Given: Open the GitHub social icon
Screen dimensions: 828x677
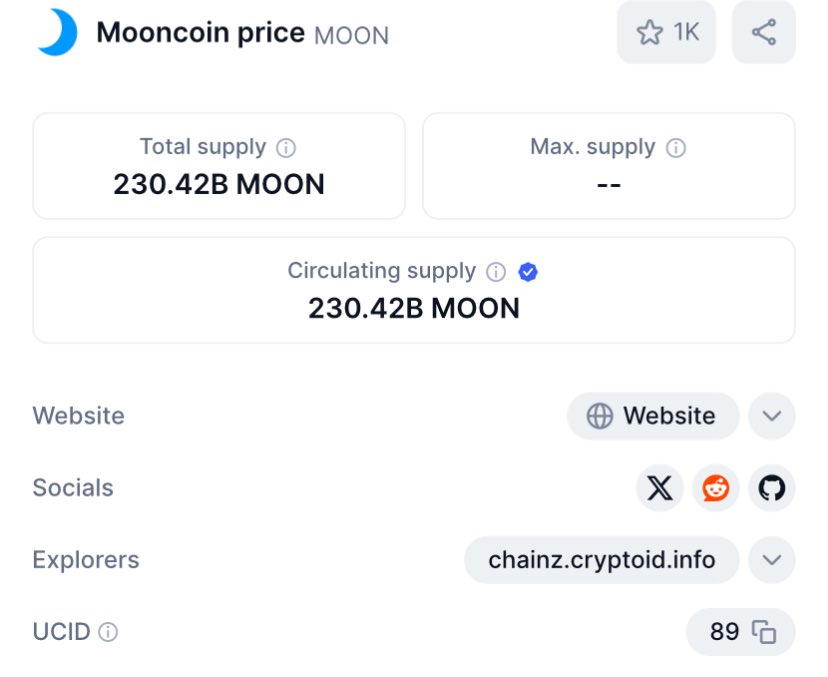Looking at the screenshot, I should (771, 488).
